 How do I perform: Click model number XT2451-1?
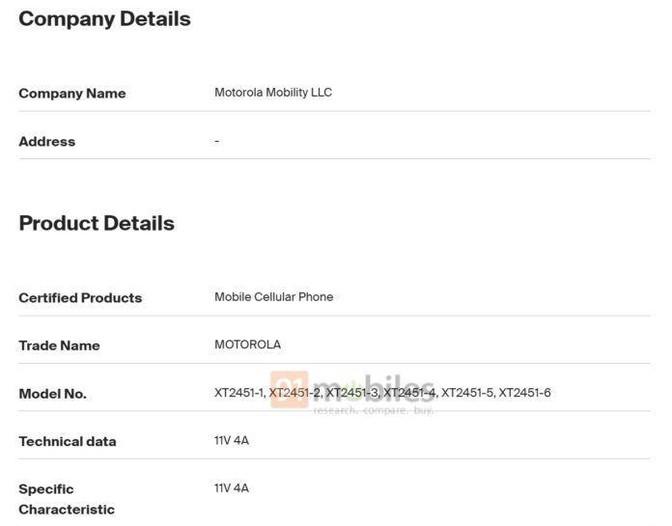(238, 393)
